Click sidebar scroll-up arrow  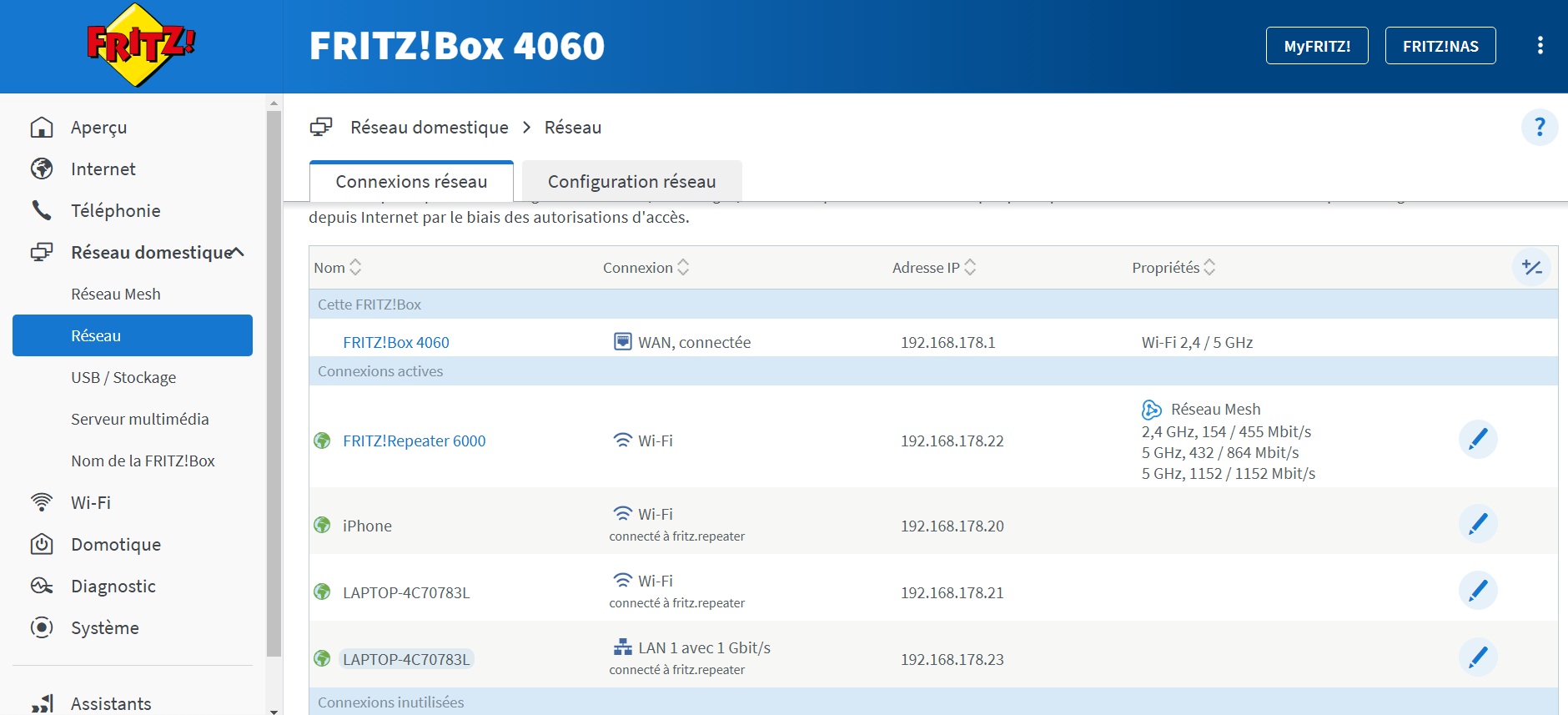[274, 103]
